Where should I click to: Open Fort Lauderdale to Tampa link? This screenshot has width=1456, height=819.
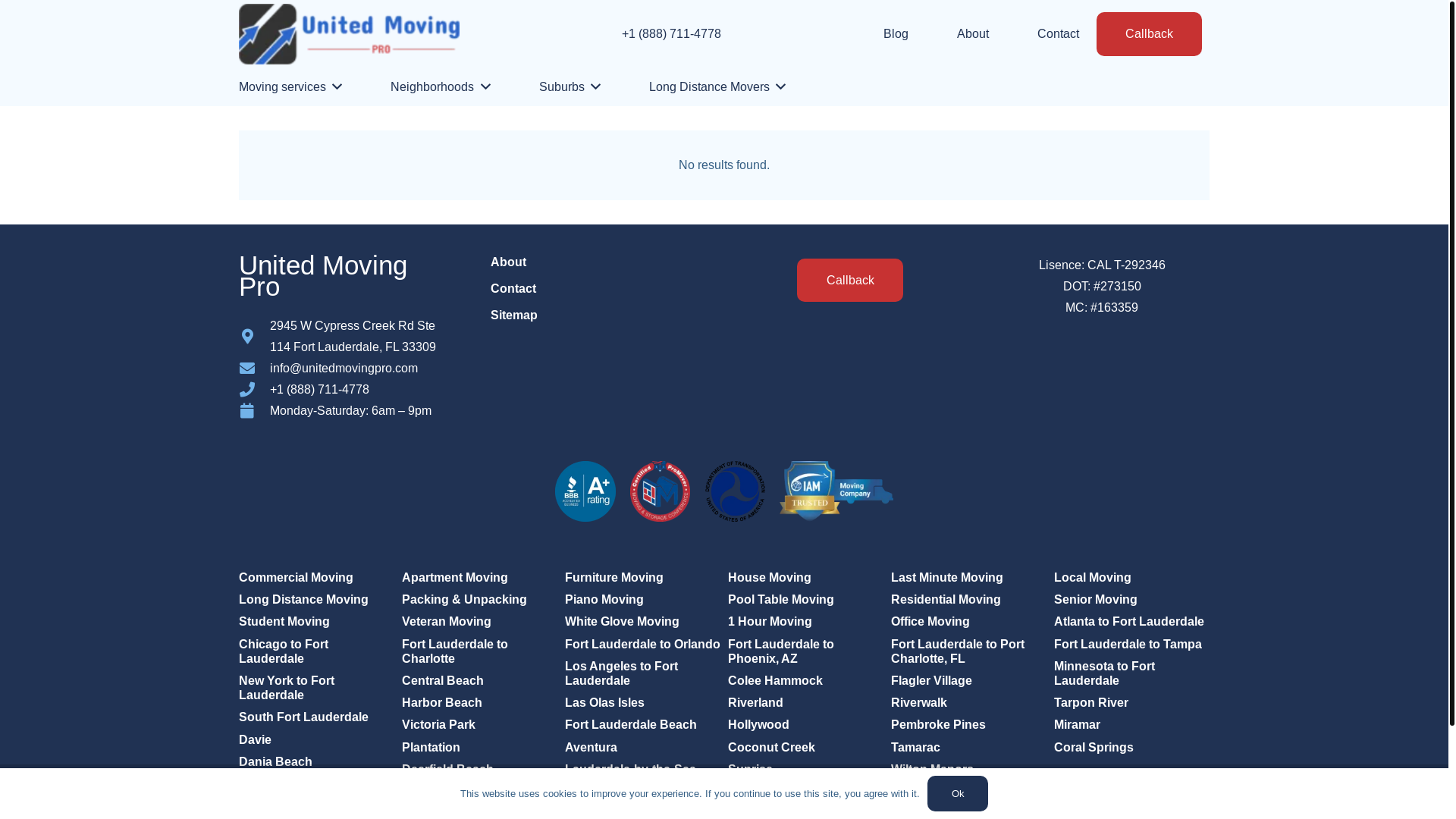point(1128,645)
